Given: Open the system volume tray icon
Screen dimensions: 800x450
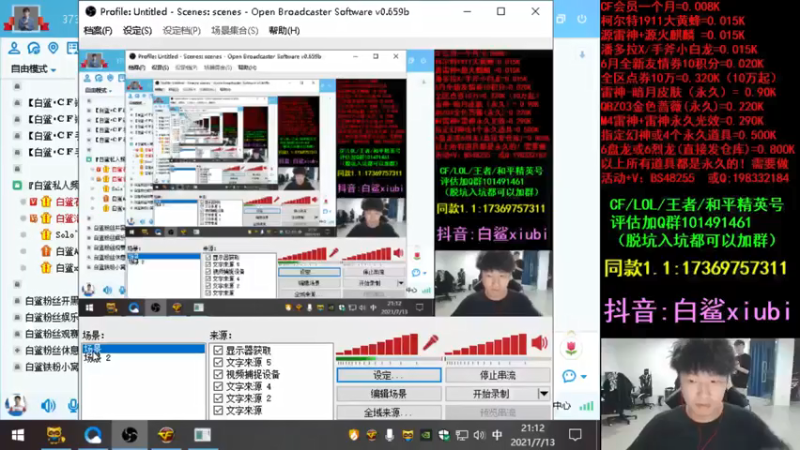Looking at the screenshot, I should 479,435.
